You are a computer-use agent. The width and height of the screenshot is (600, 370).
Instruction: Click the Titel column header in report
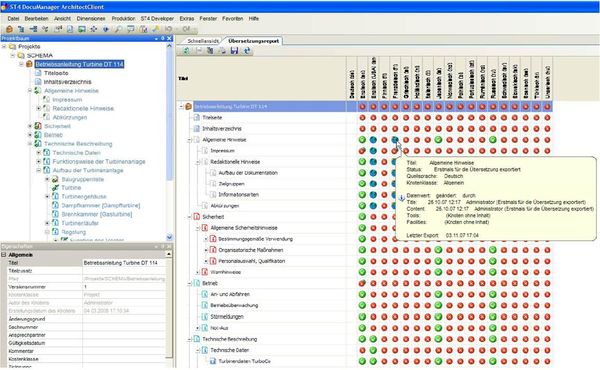pos(261,78)
